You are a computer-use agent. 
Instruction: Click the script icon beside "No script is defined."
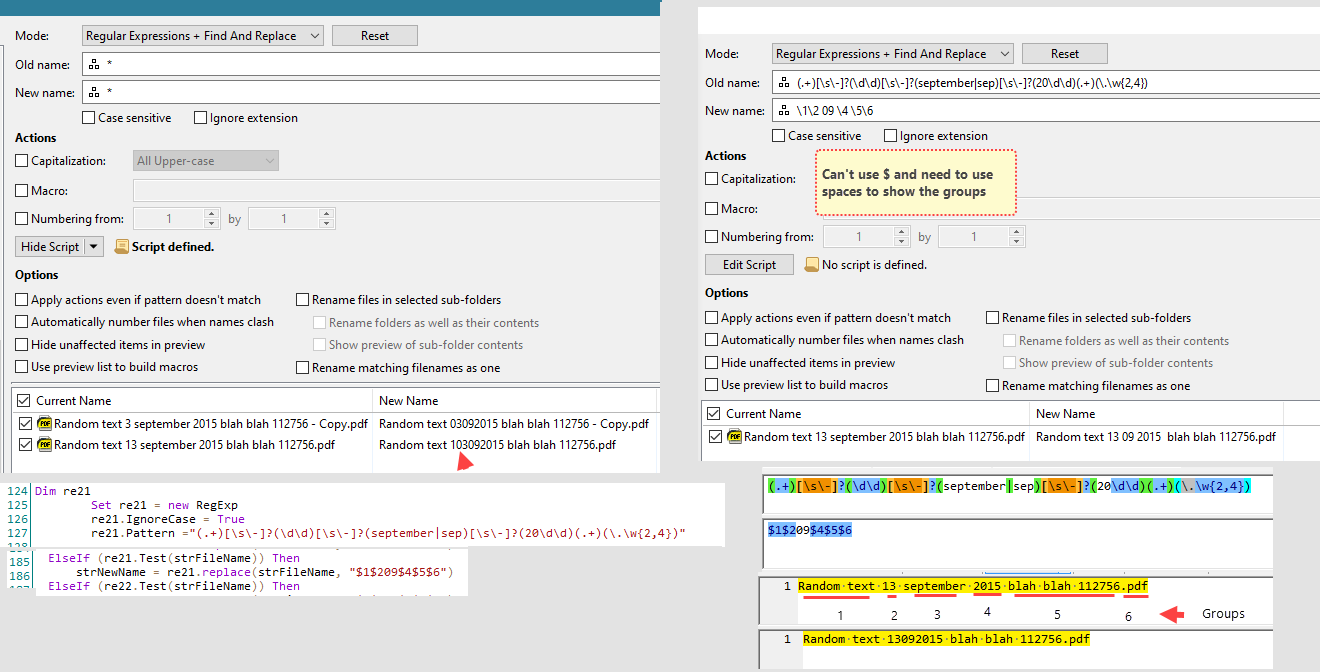coord(812,265)
